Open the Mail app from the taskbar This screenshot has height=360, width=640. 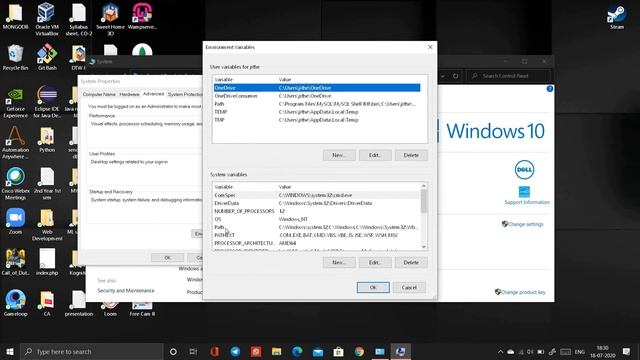[318, 351]
